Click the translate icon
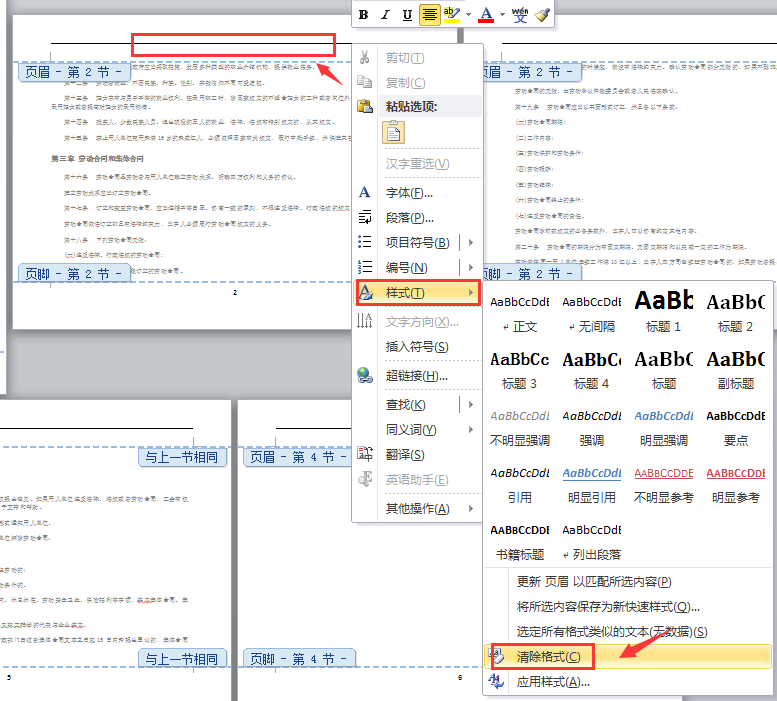 365,454
